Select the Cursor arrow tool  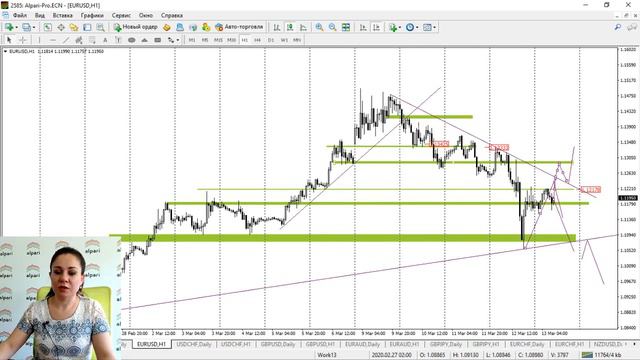coord(9,40)
